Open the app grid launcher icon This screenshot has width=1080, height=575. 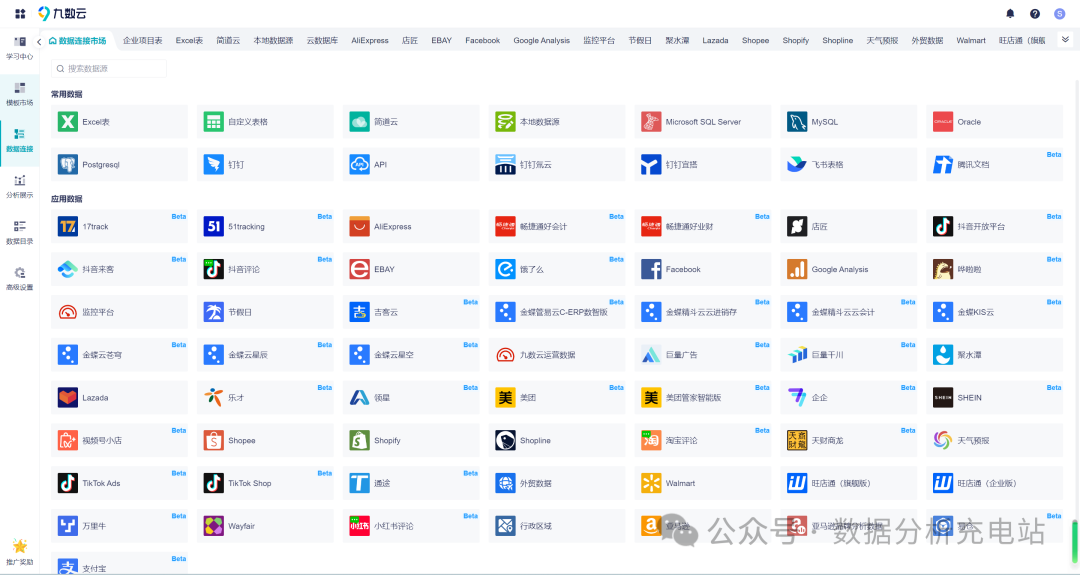coord(20,13)
